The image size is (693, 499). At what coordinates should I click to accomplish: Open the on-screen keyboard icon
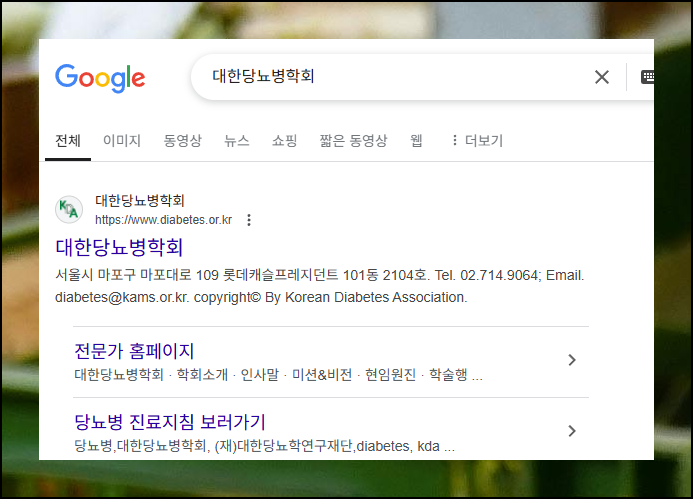[x=647, y=77]
